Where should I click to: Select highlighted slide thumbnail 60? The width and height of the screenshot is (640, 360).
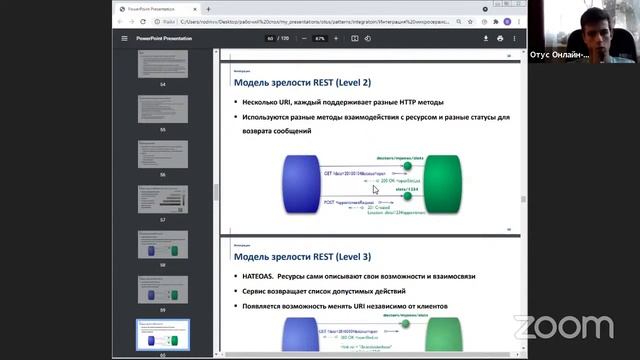(163, 335)
